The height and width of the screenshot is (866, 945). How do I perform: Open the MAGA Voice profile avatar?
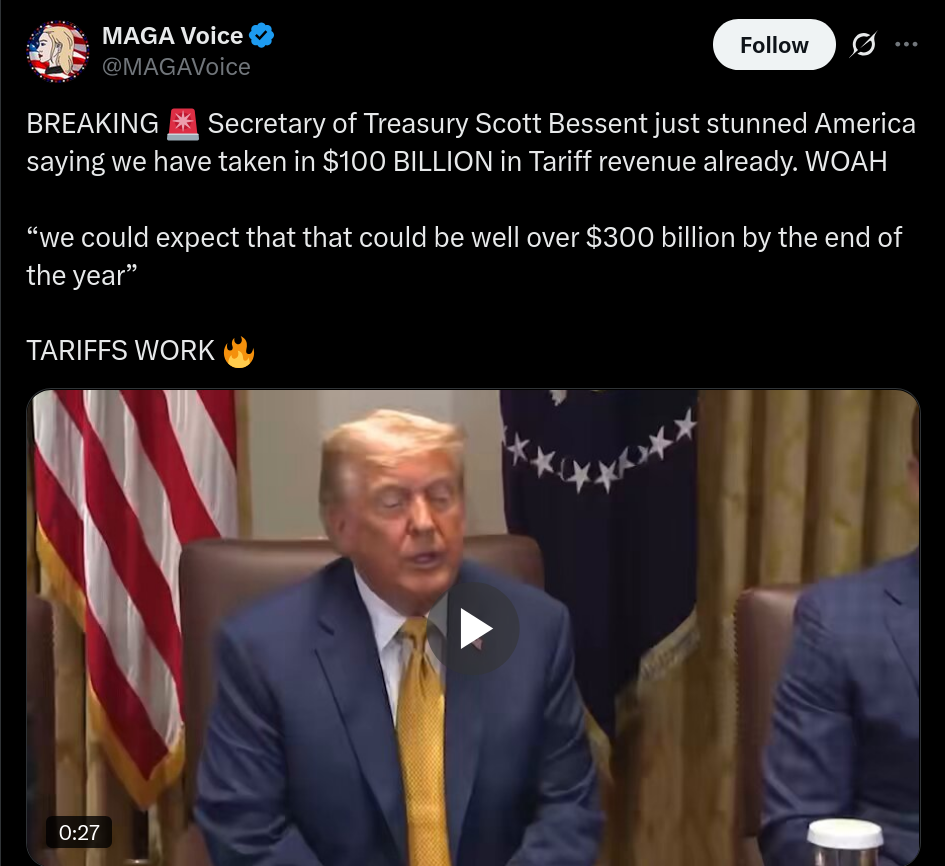coord(58,51)
